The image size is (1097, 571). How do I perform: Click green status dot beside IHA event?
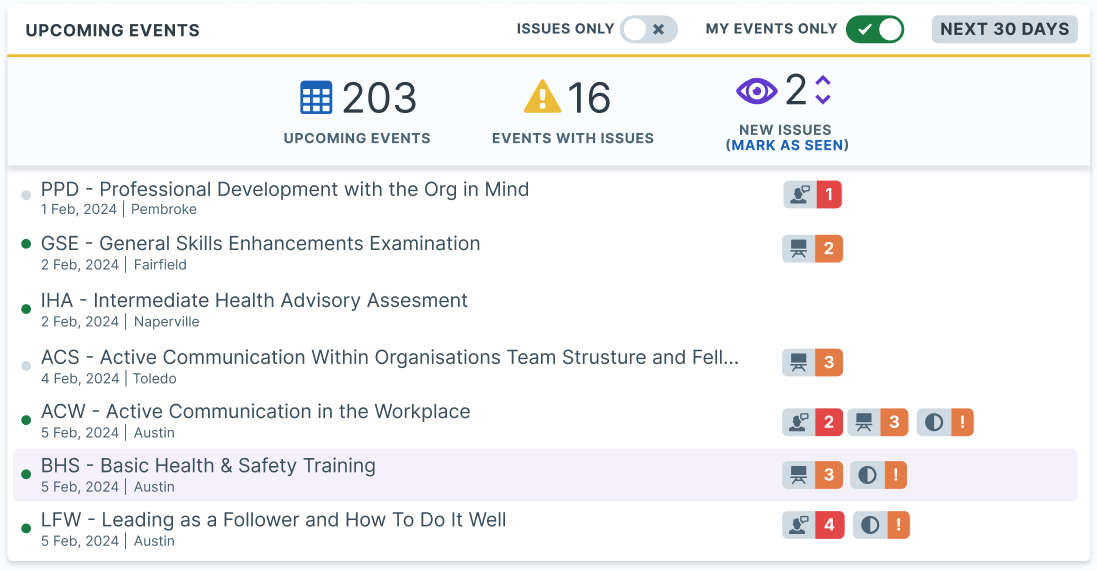(26, 309)
